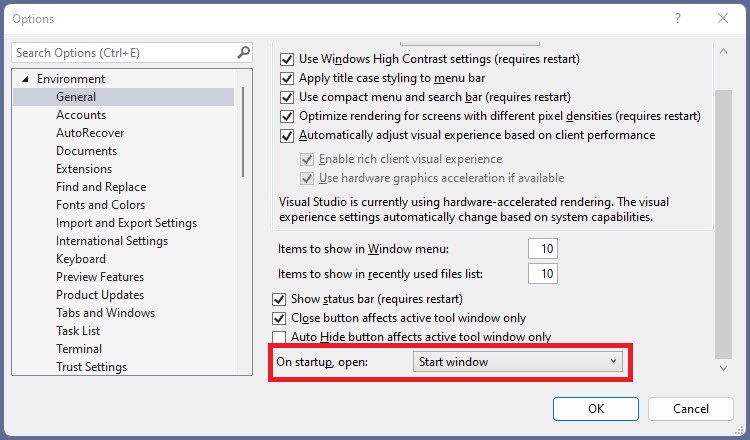Select Tabs and Windows category
Viewport: 750px width, 440px height.
click(105, 313)
